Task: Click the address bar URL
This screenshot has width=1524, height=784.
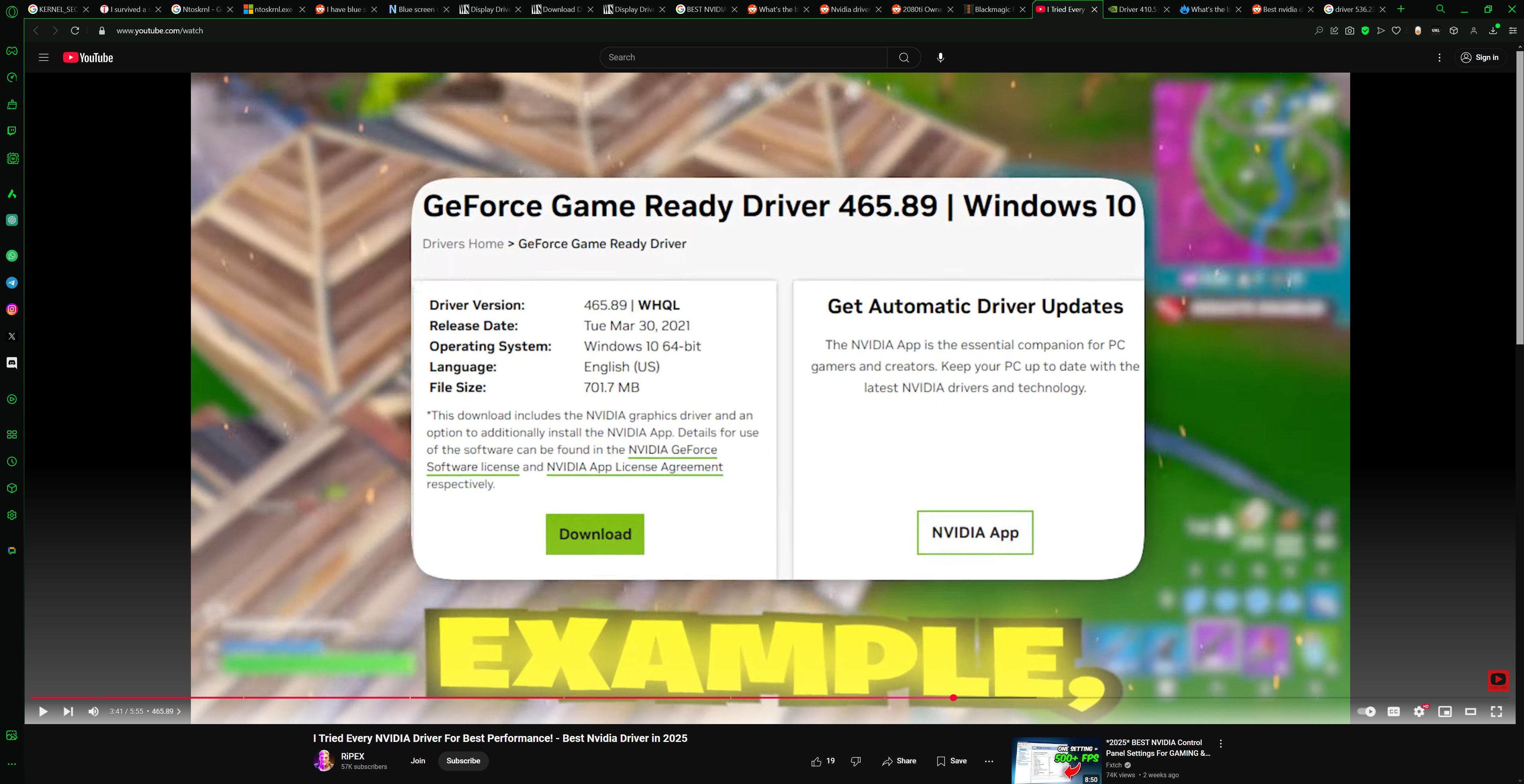Action: pyautogui.click(x=160, y=31)
